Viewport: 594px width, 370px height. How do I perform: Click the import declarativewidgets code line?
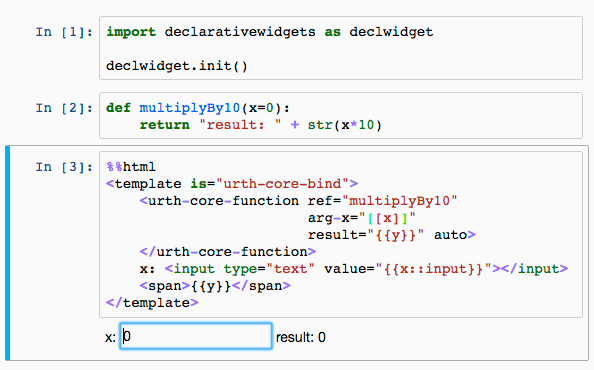coord(270,32)
